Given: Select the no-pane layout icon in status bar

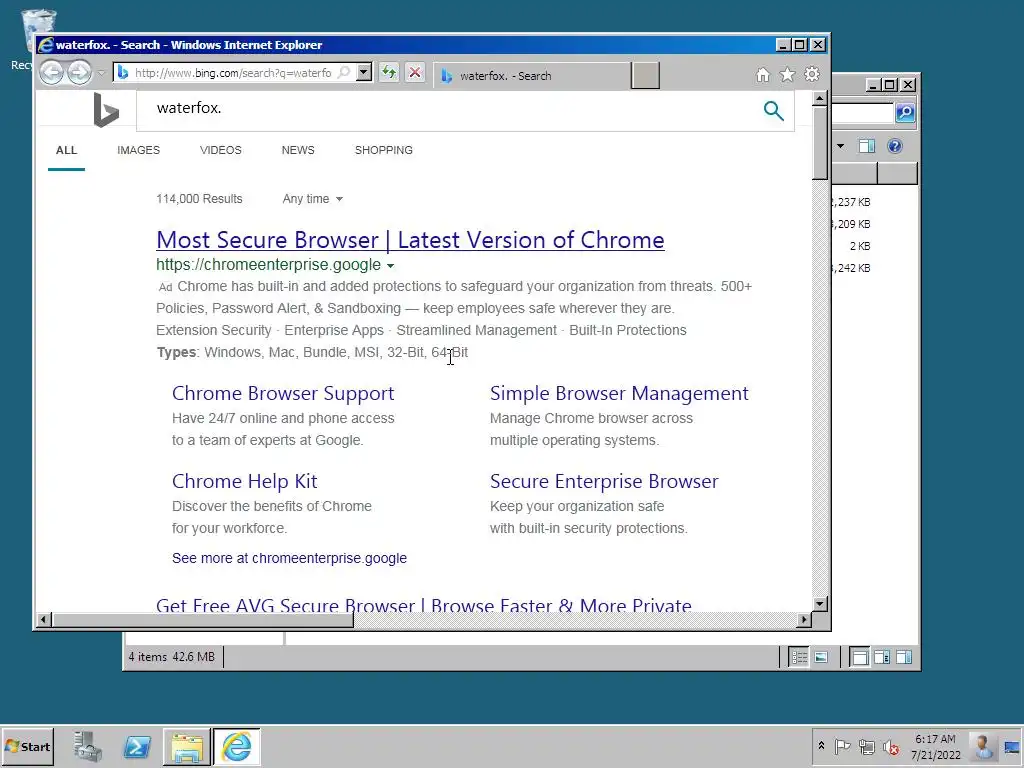Looking at the screenshot, I should (860, 658).
